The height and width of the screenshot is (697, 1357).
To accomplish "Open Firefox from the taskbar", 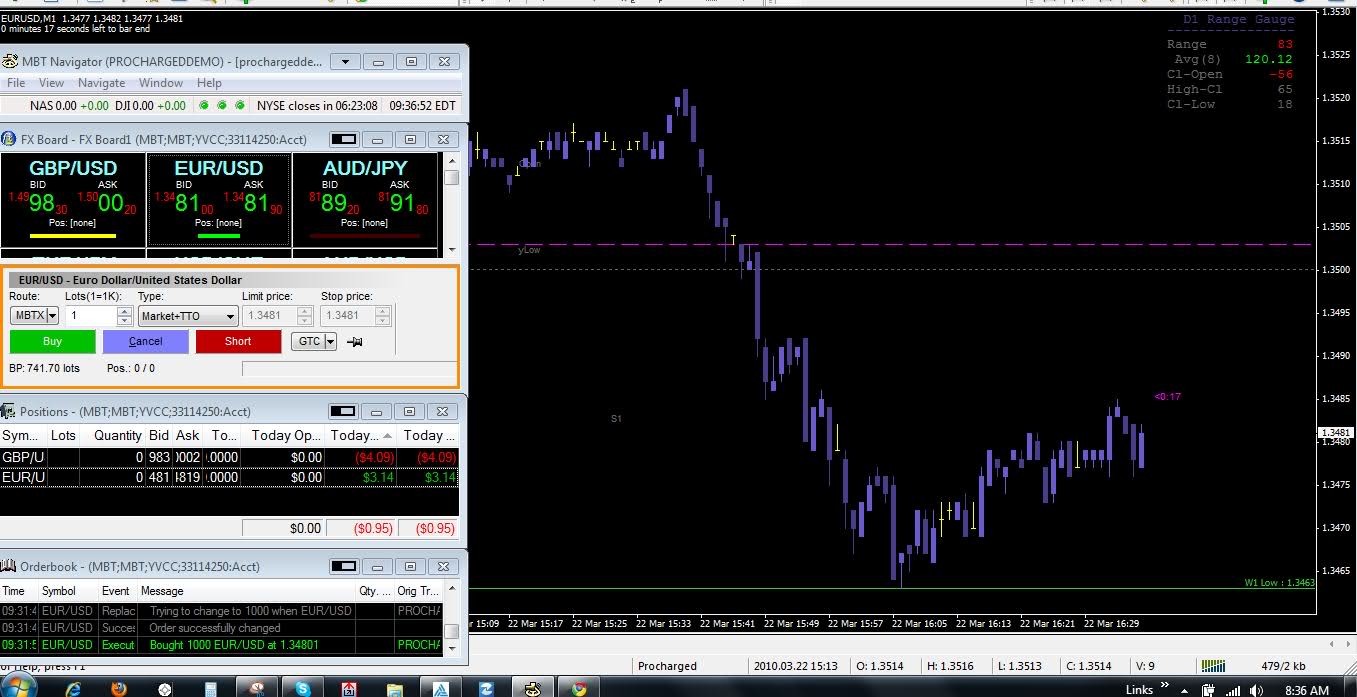I will click(119, 688).
